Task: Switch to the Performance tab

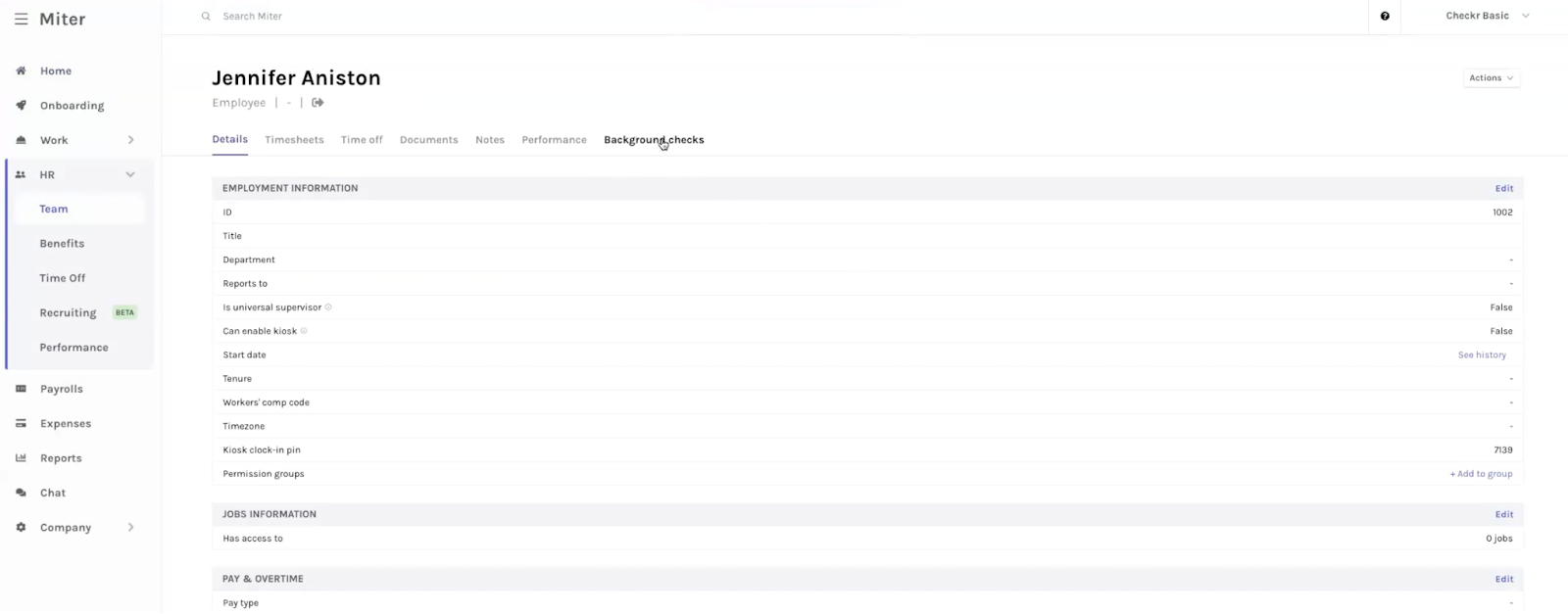Action: coord(554,140)
